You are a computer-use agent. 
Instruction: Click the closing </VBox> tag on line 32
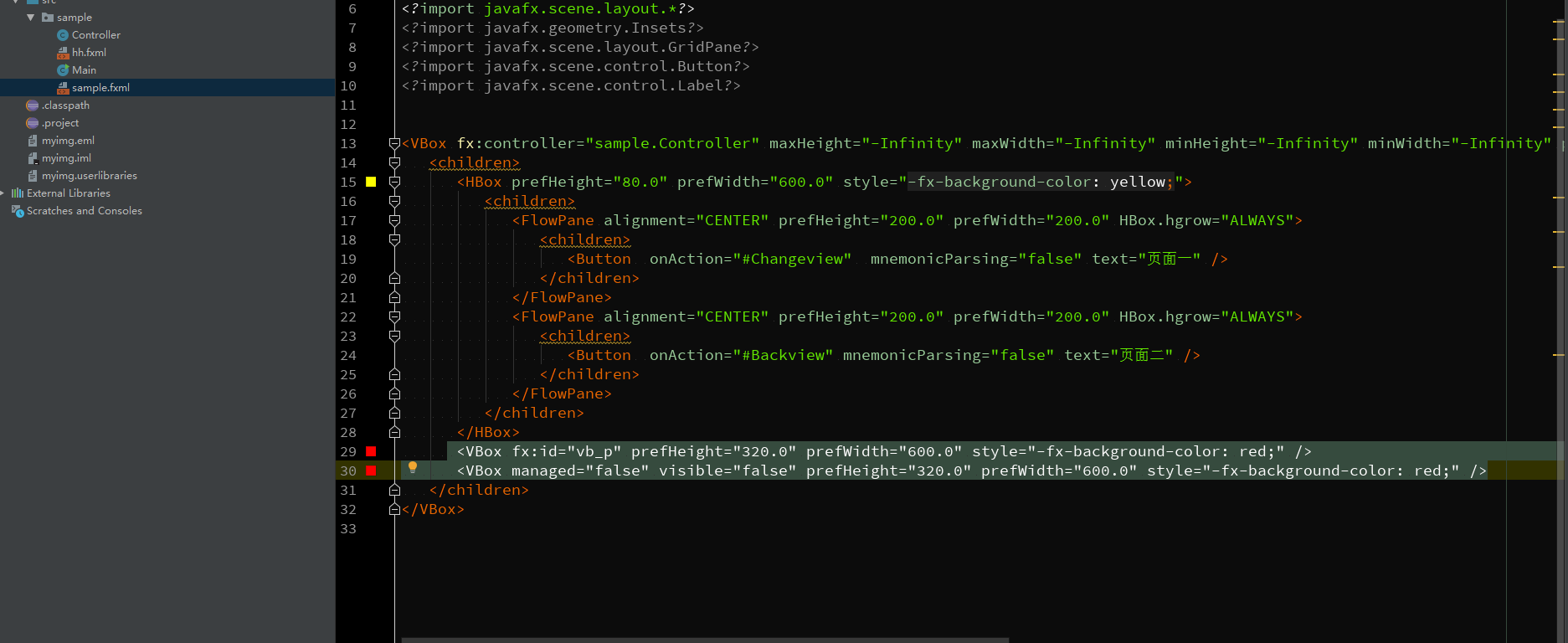coord(433,509)
